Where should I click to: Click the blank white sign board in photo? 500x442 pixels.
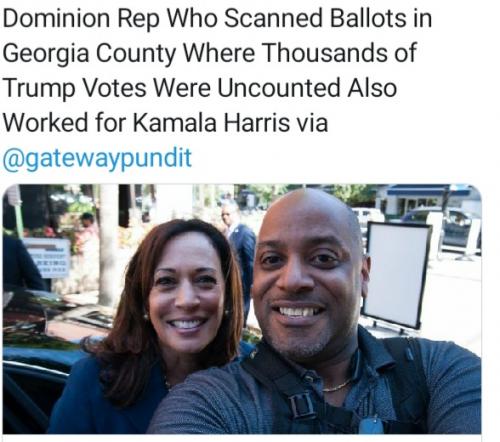tap(397, 275)
